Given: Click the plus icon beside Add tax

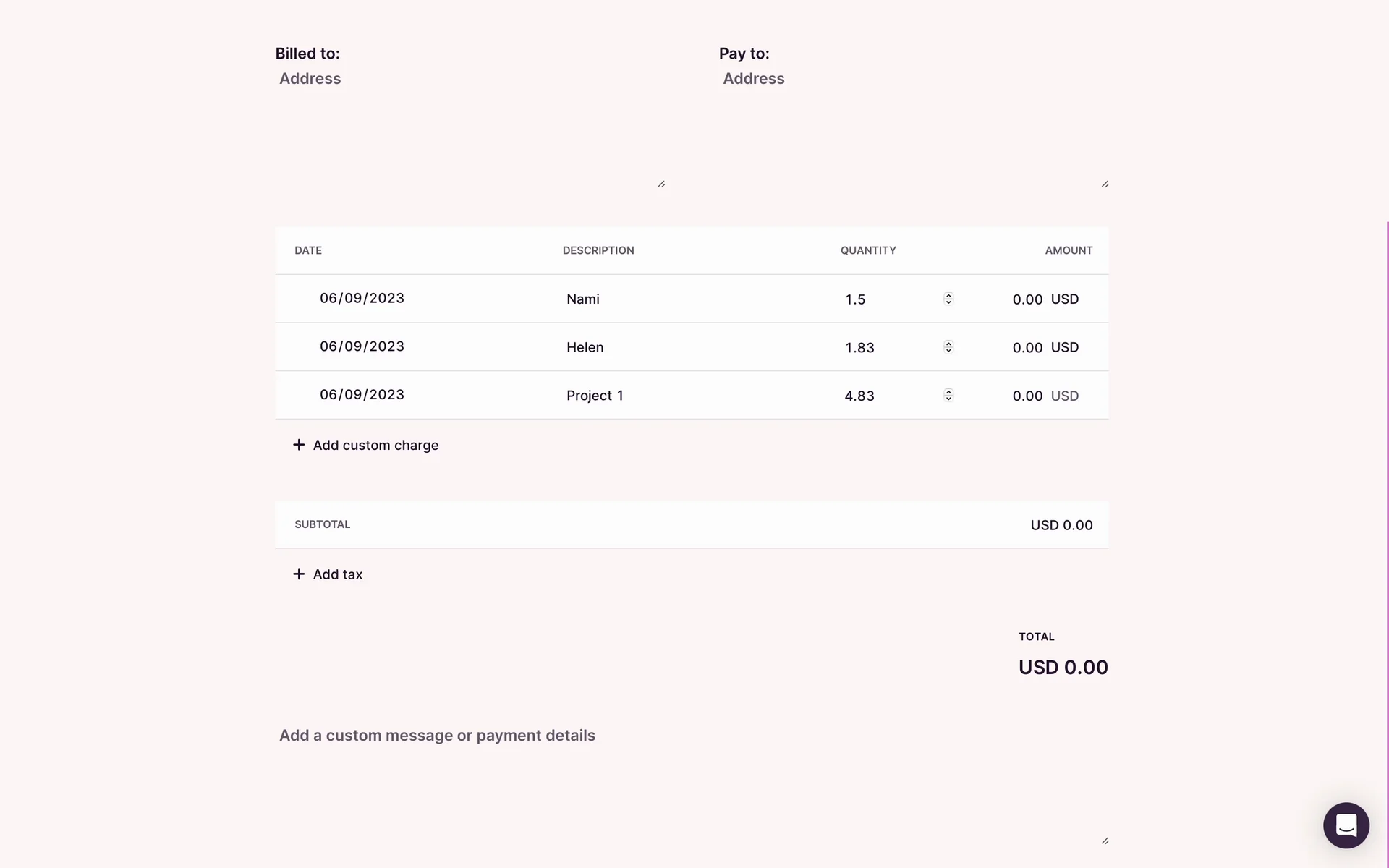Looking at the screenshot, I should (299, 574).
